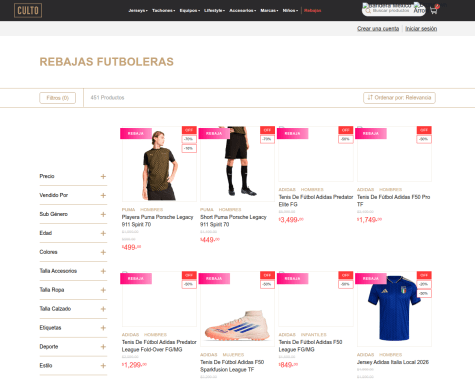This screenshot has width=475, height=380.
Task: Open Adidas F50 Sparkfusion League shoe image
Action: click(237, 309)
